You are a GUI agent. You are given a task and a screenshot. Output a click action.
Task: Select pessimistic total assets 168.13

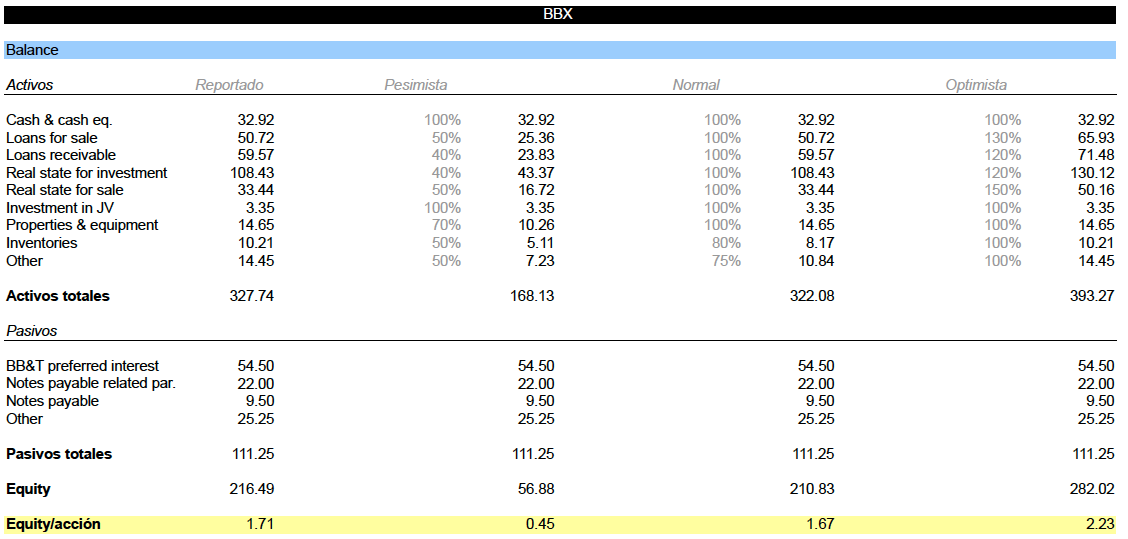[x=532, y=296]
